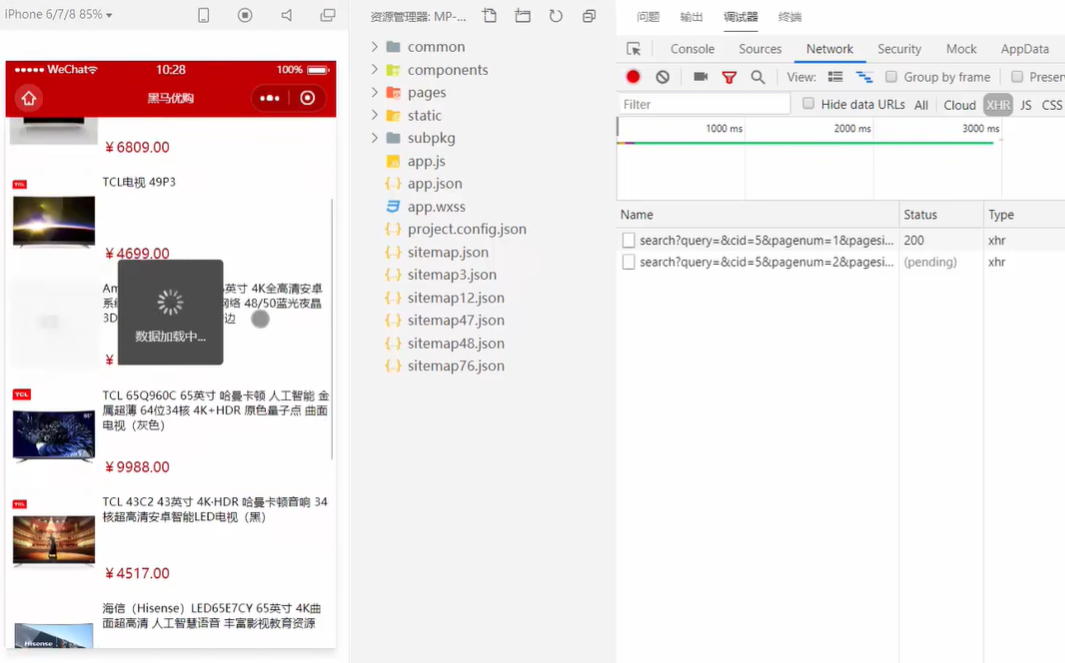The height and width of the screenshot is (663, 1065).
Task: Open the Security tab
Action: [899, 49]
